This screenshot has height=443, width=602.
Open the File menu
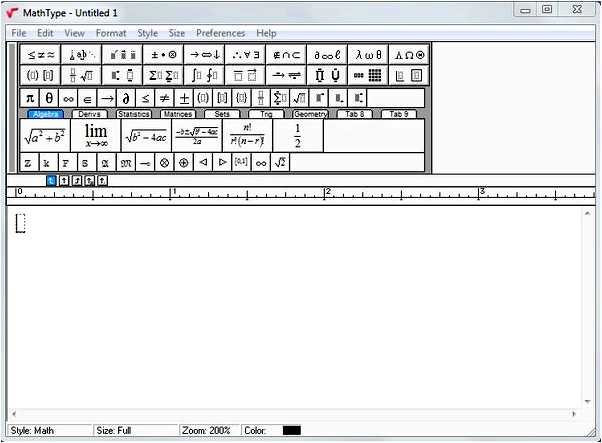tap(19, 33)
